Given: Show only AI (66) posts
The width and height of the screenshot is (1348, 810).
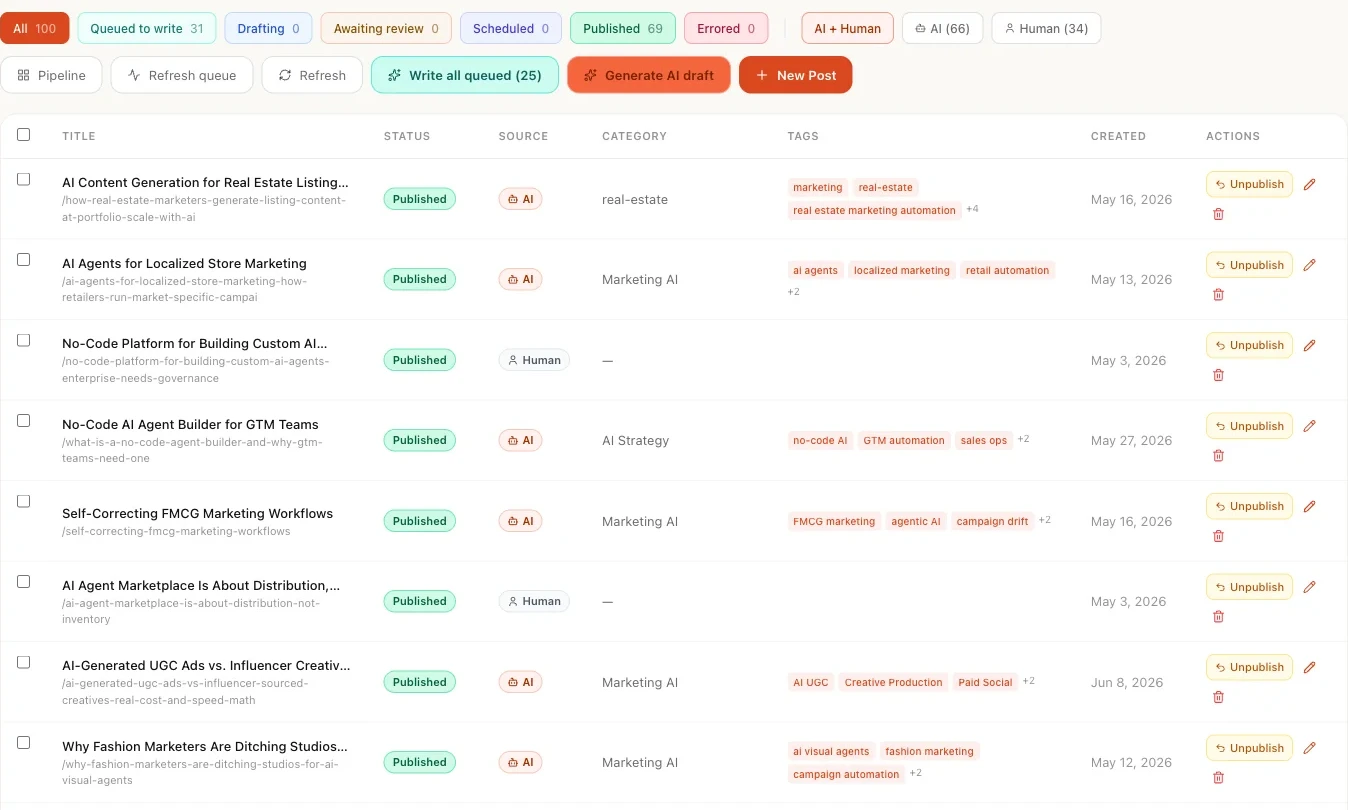Looking at the screenshot, I should pos(943,28).
